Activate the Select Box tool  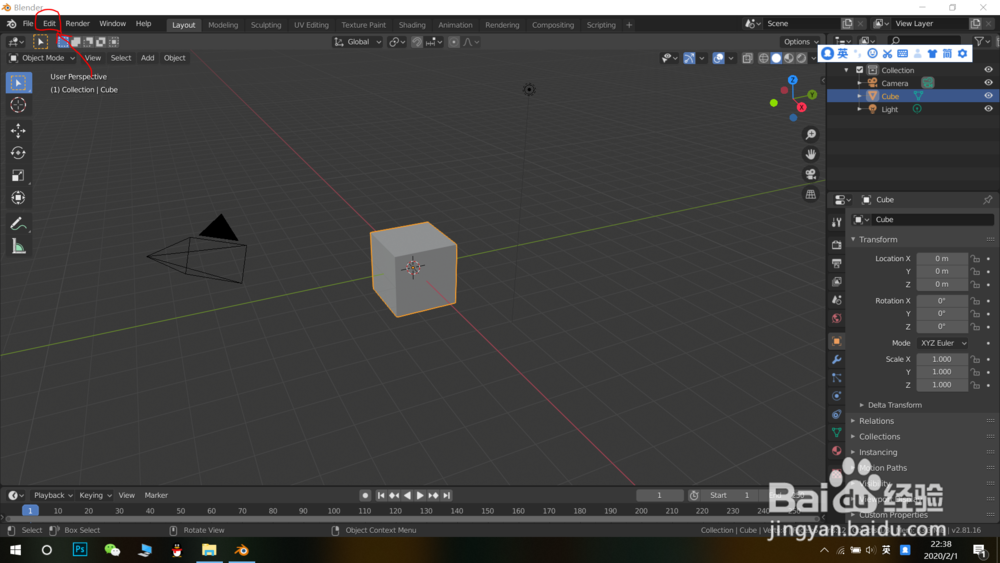click(18, 82)
